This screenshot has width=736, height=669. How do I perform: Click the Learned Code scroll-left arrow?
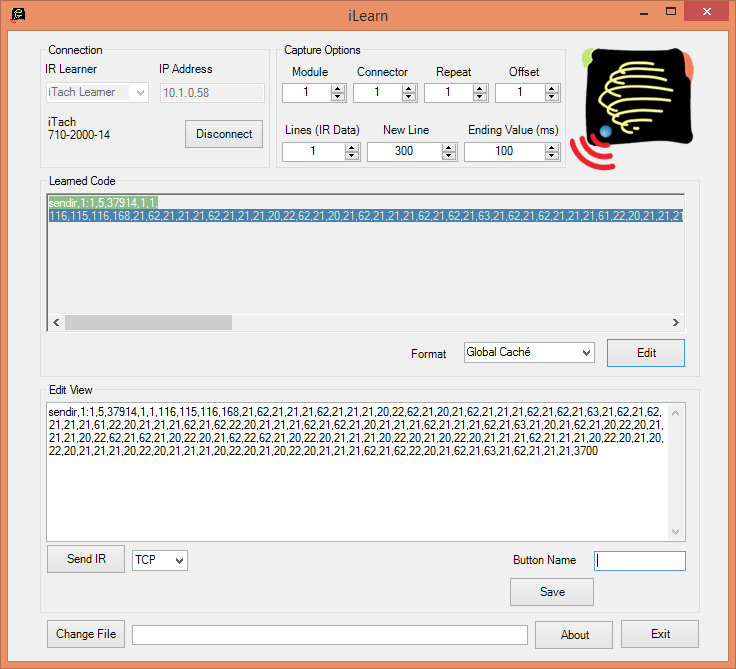pos(56,323)
